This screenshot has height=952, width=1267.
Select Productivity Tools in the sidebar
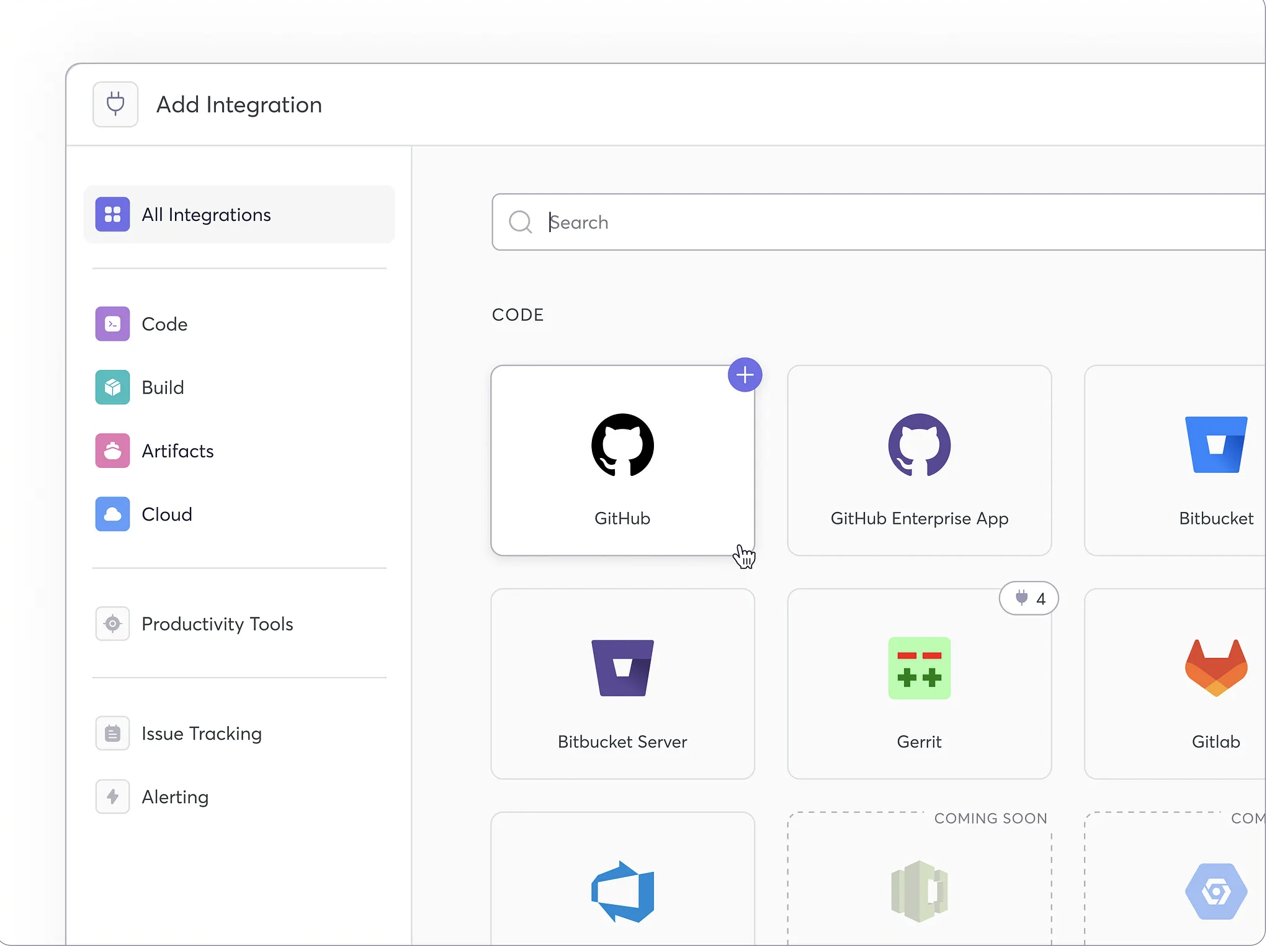217,624
